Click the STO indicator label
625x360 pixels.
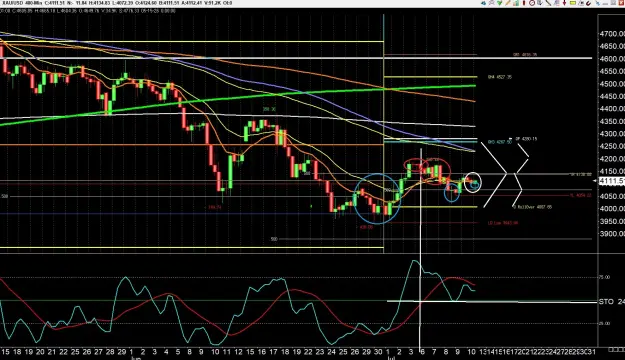pyautogui.click(x=606, y=302)
